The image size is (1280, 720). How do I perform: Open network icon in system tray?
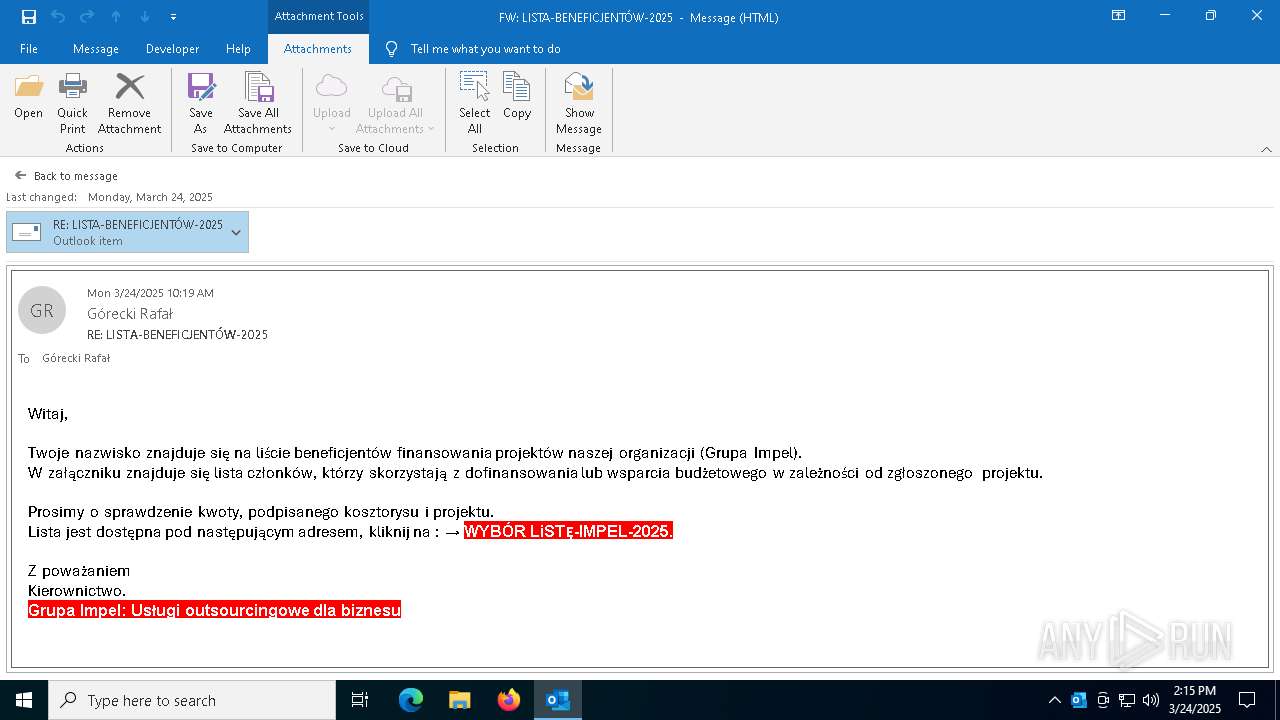coord(1127,700)
